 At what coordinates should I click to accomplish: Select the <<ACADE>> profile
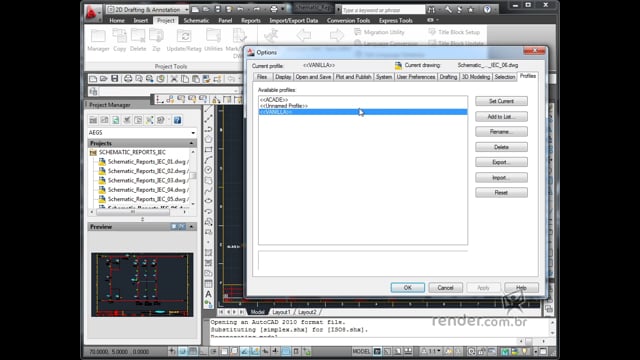(x=274, y=100)
